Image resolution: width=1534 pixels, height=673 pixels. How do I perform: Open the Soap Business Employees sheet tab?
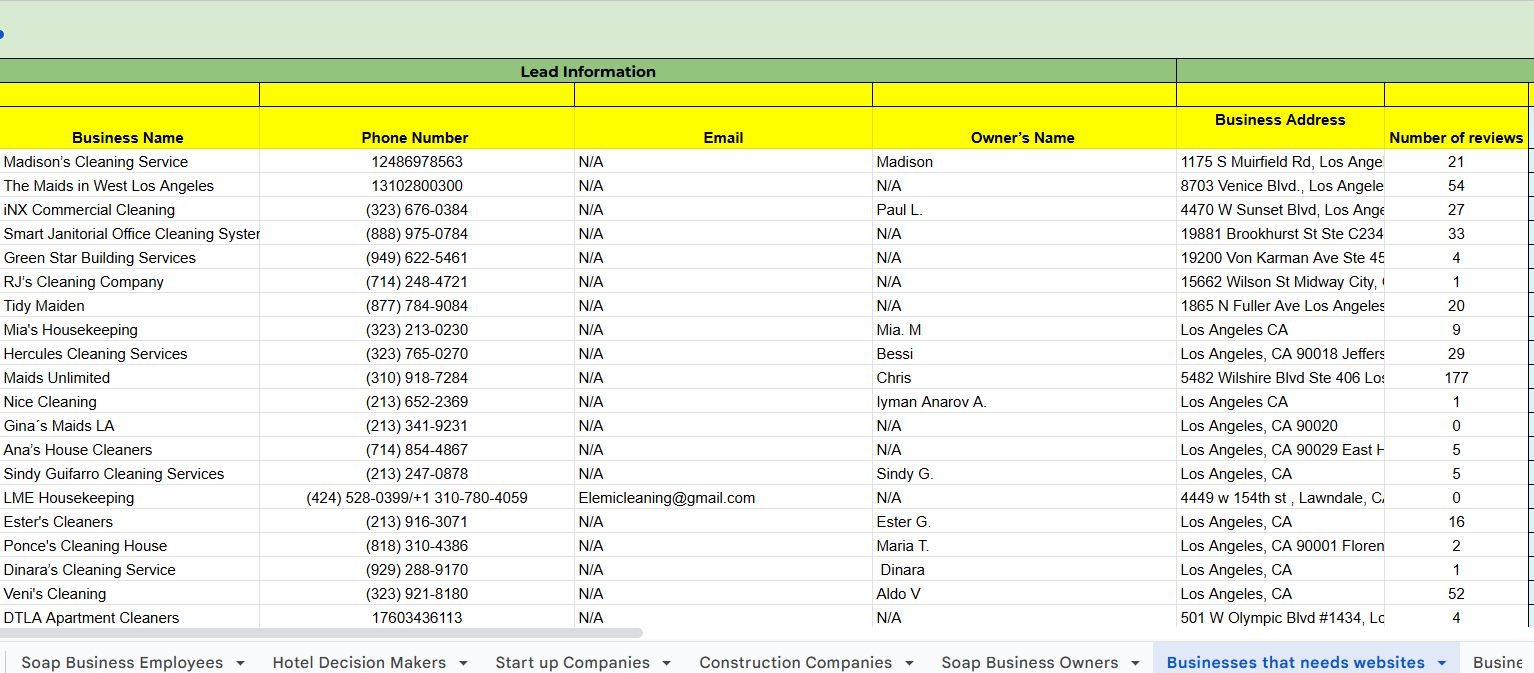(122, 662)
